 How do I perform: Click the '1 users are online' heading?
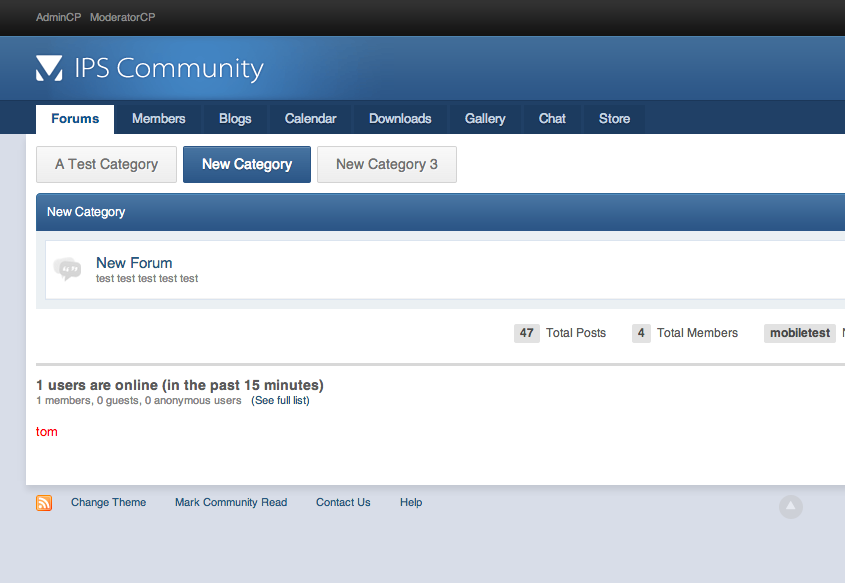[x=180, y=385]
